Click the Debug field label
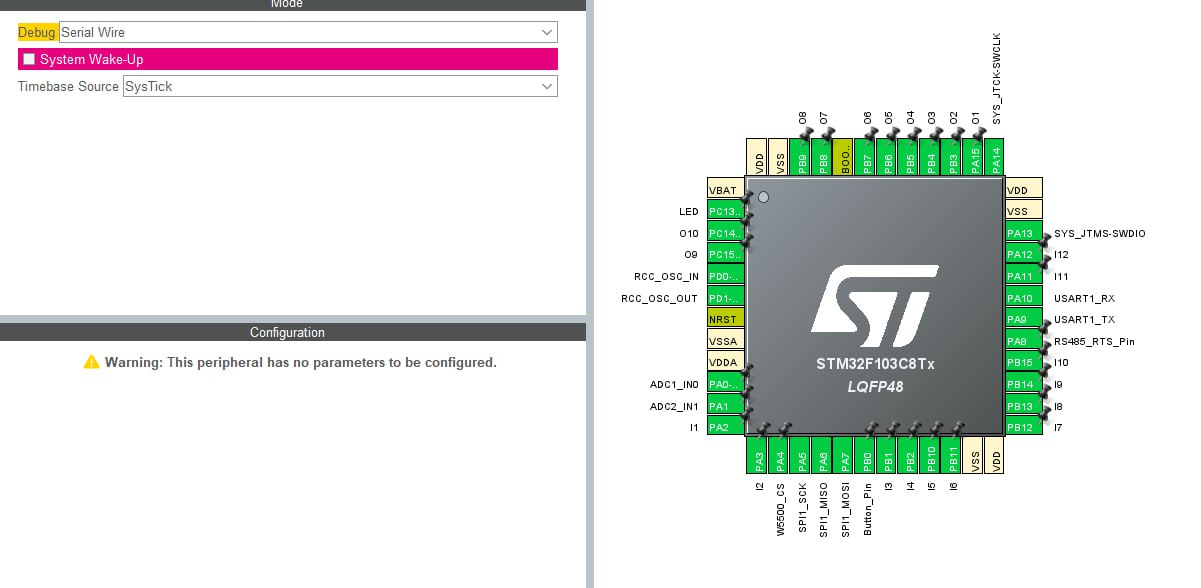This screenshot has width=1201, height=588. pos(37,32)
